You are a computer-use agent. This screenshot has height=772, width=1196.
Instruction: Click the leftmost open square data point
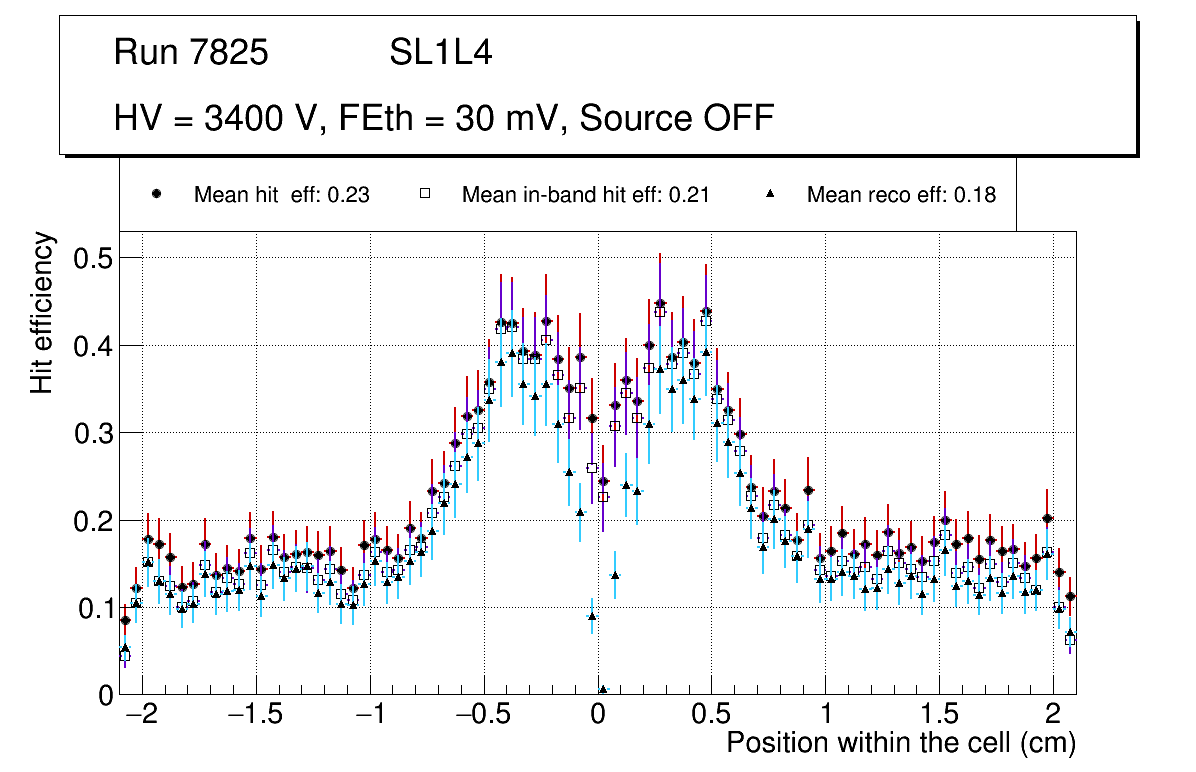(x=125, y=656)
